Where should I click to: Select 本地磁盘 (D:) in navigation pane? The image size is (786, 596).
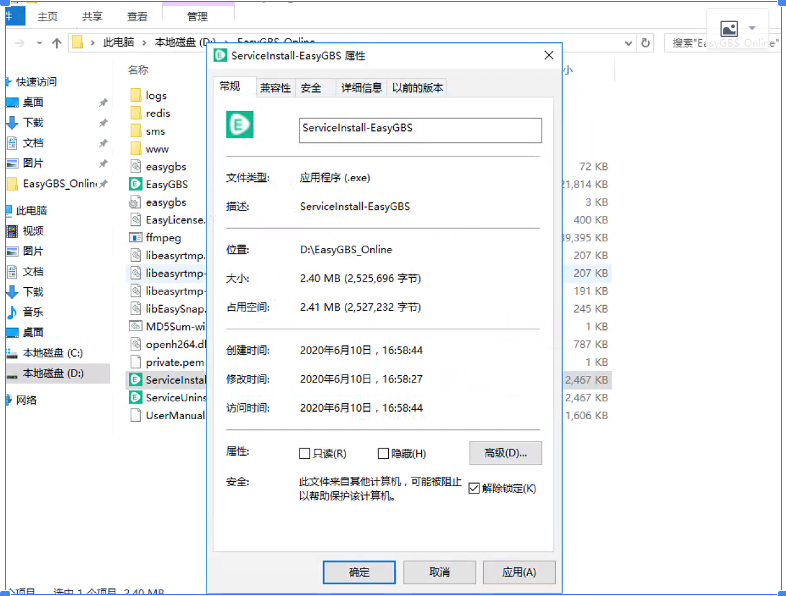(53, 373)
